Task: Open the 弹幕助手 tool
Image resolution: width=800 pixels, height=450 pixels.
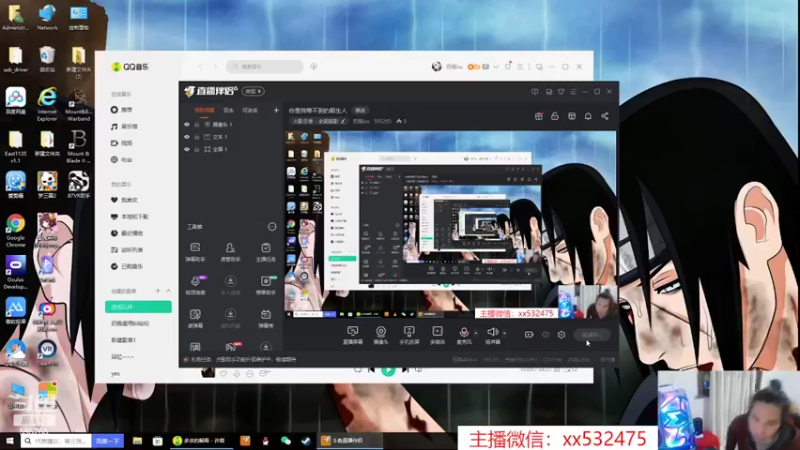Action: (195, 252)
